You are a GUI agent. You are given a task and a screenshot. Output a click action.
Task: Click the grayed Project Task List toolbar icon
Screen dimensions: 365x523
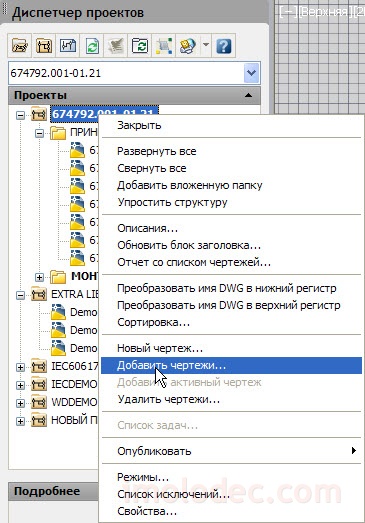(x=116, y=46)
